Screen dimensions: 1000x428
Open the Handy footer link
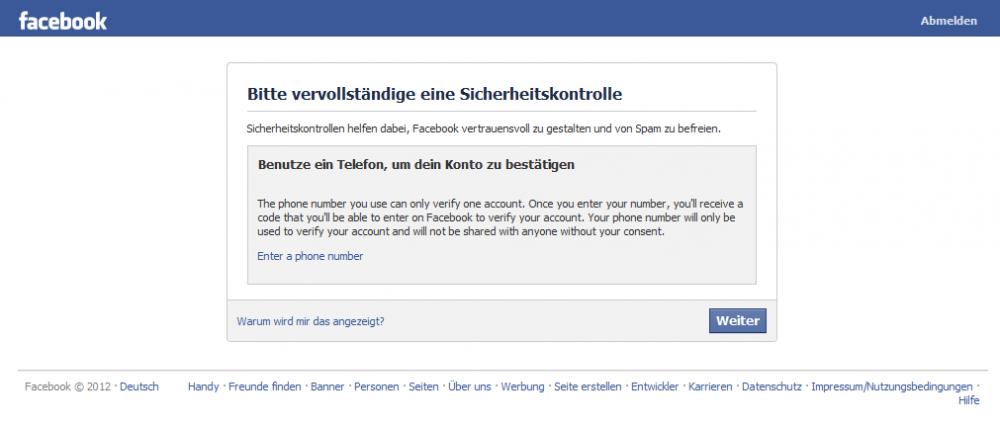(203, 387)
